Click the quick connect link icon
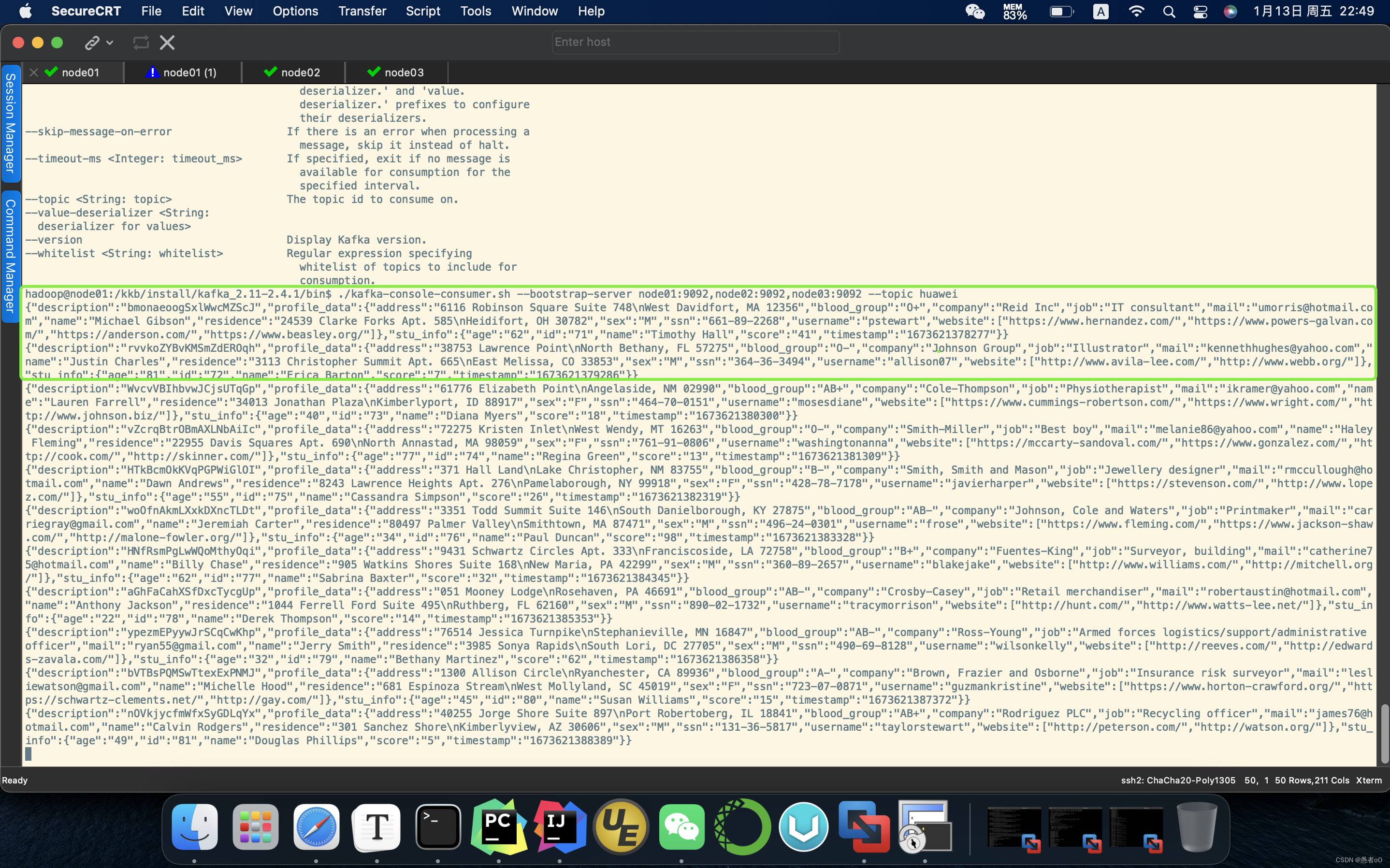Viewport: 1390px width, 868px height. pos(92,43)
